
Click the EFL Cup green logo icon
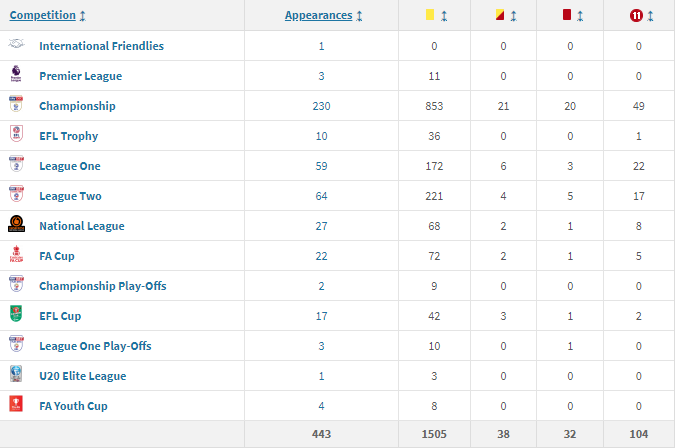click(x=16, y=315)
